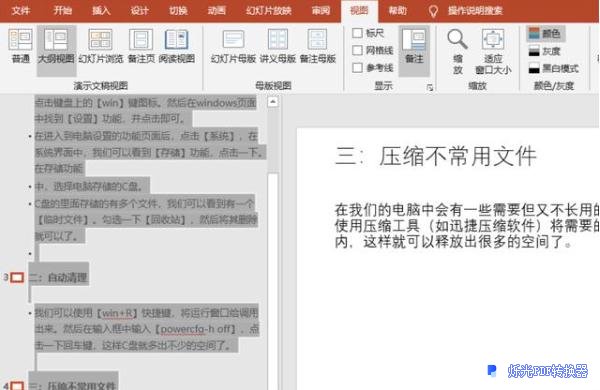
Task: Click slide 3 icon in outline
Action: click(17, 277)
